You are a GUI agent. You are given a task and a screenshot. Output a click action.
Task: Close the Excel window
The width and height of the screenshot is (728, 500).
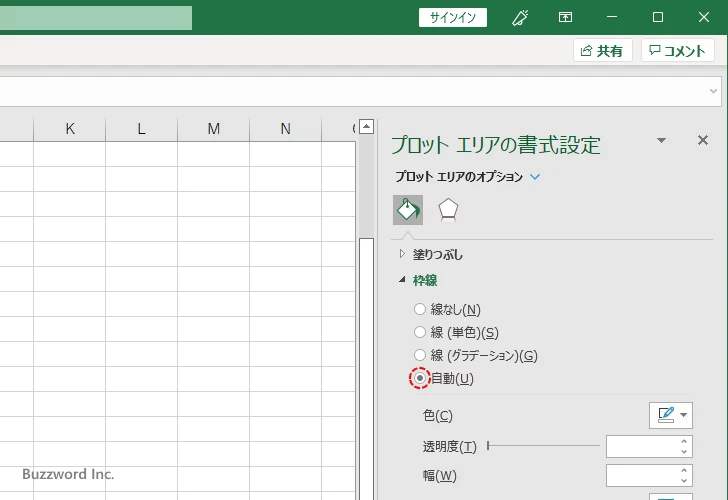pyautogui.click(x=704, y=17)
